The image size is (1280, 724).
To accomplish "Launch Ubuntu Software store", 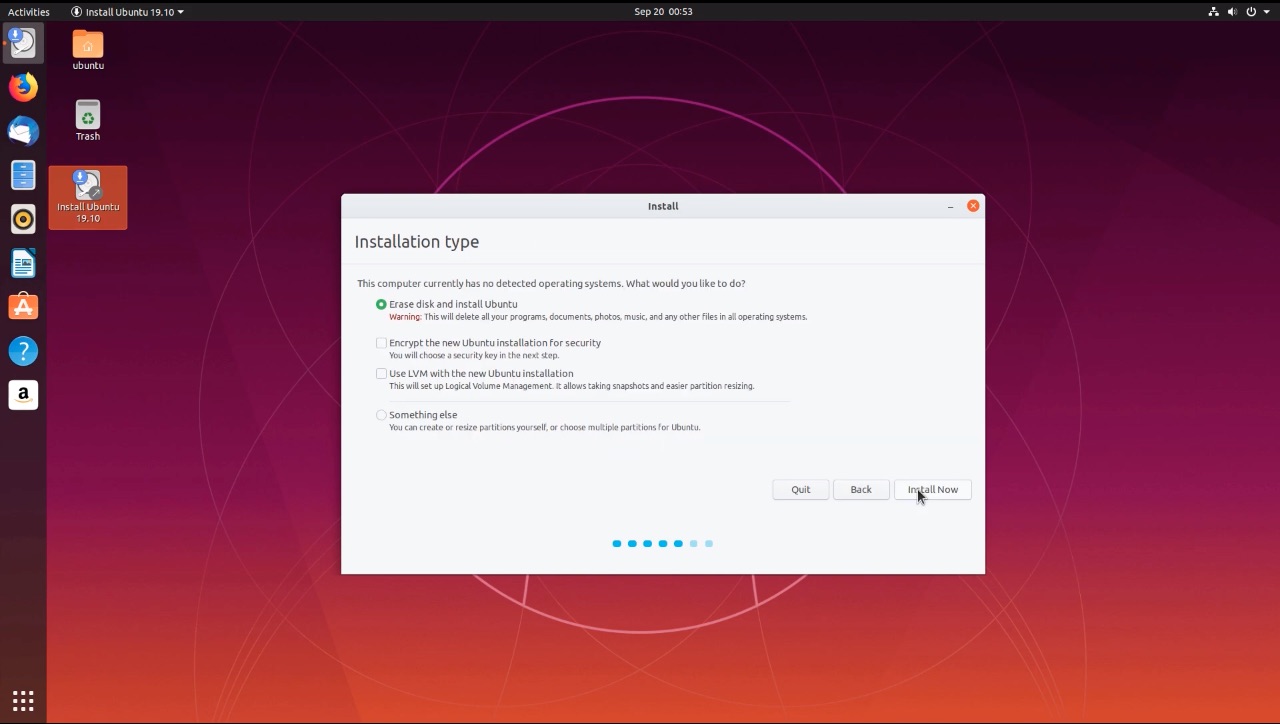I will point(23,307).
